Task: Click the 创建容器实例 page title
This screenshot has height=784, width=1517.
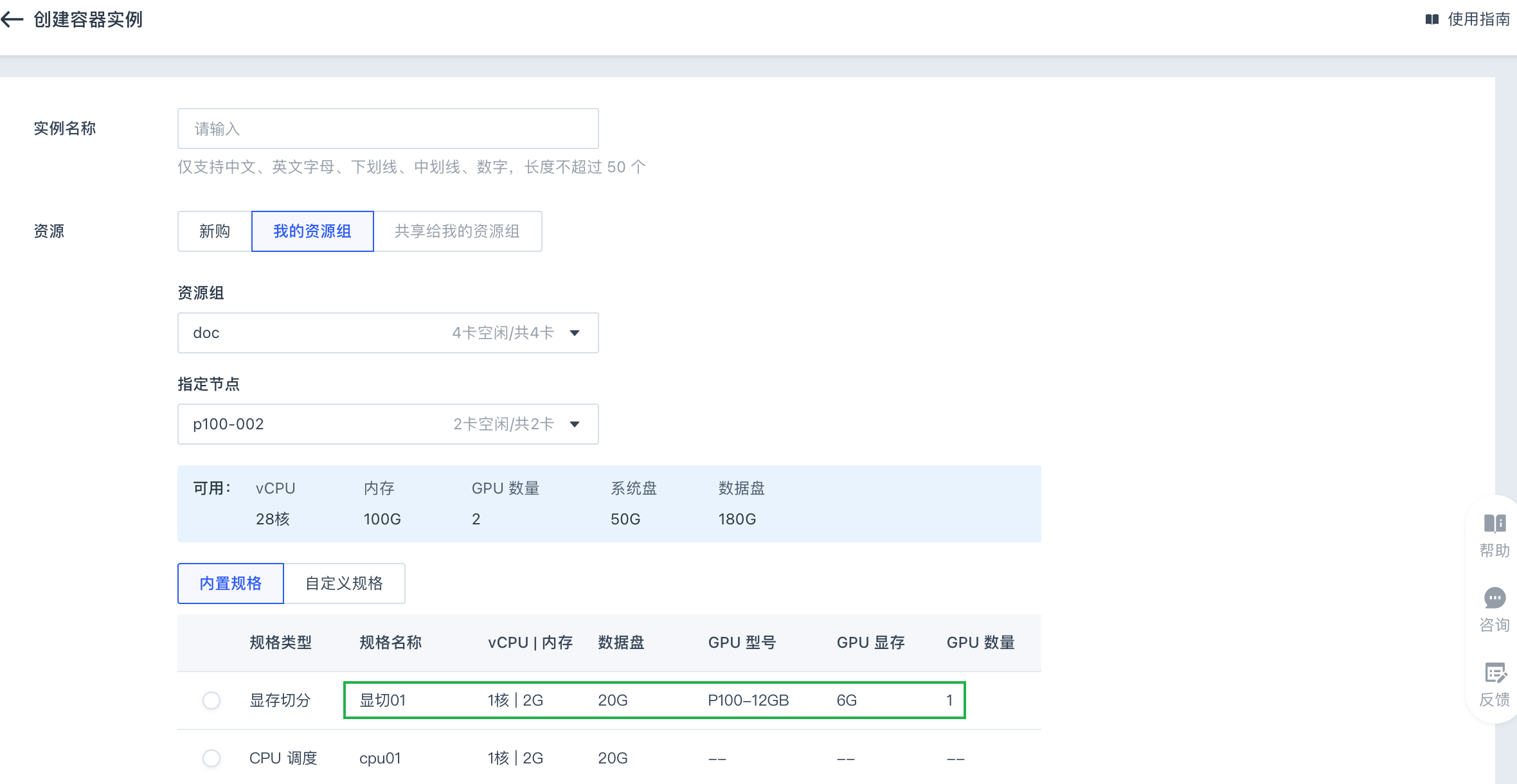Action: pyautogui.click(x=88, y=20)
